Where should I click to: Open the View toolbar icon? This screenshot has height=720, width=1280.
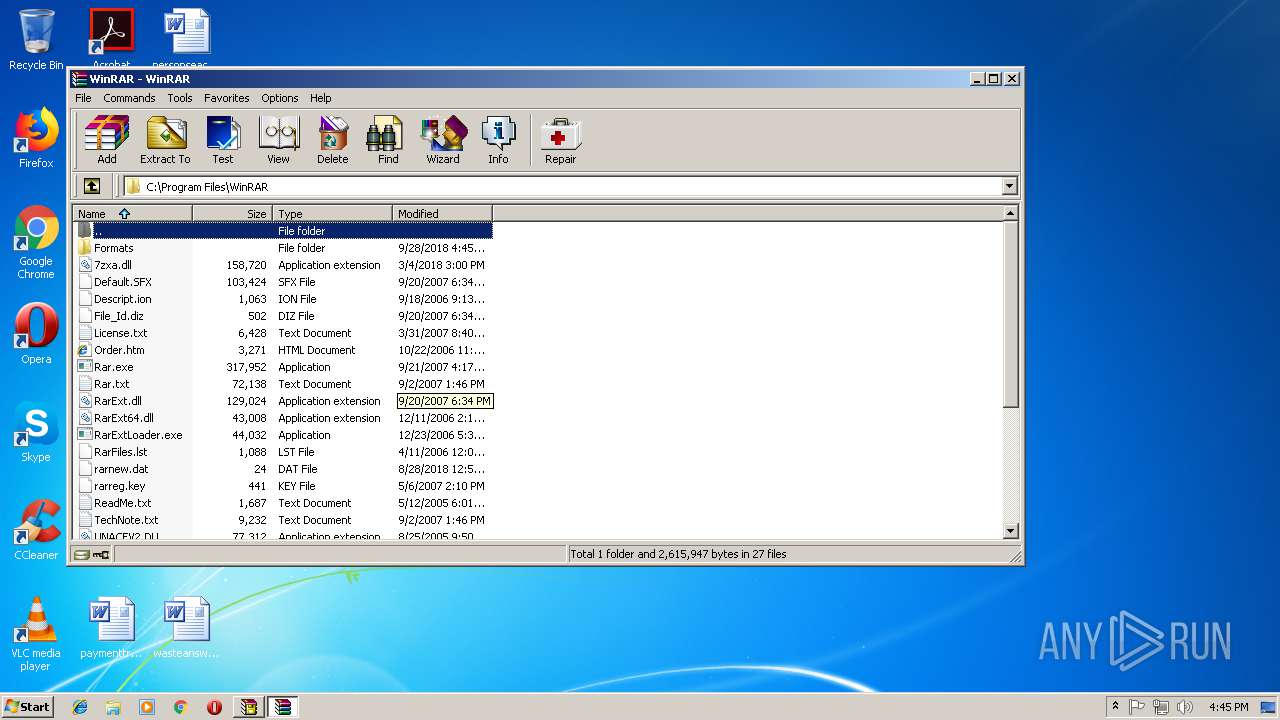pos(278,140)
